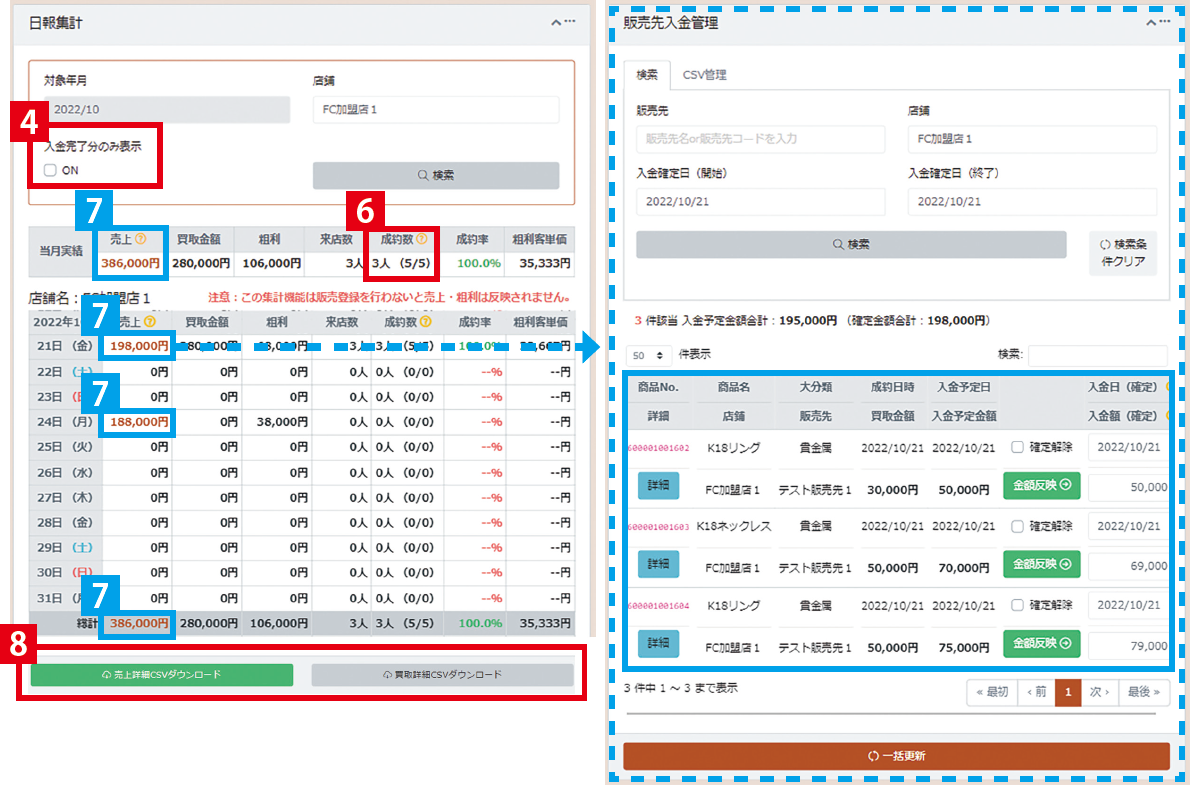Check 確定解除 for item 600001001602

point(1017,447)
